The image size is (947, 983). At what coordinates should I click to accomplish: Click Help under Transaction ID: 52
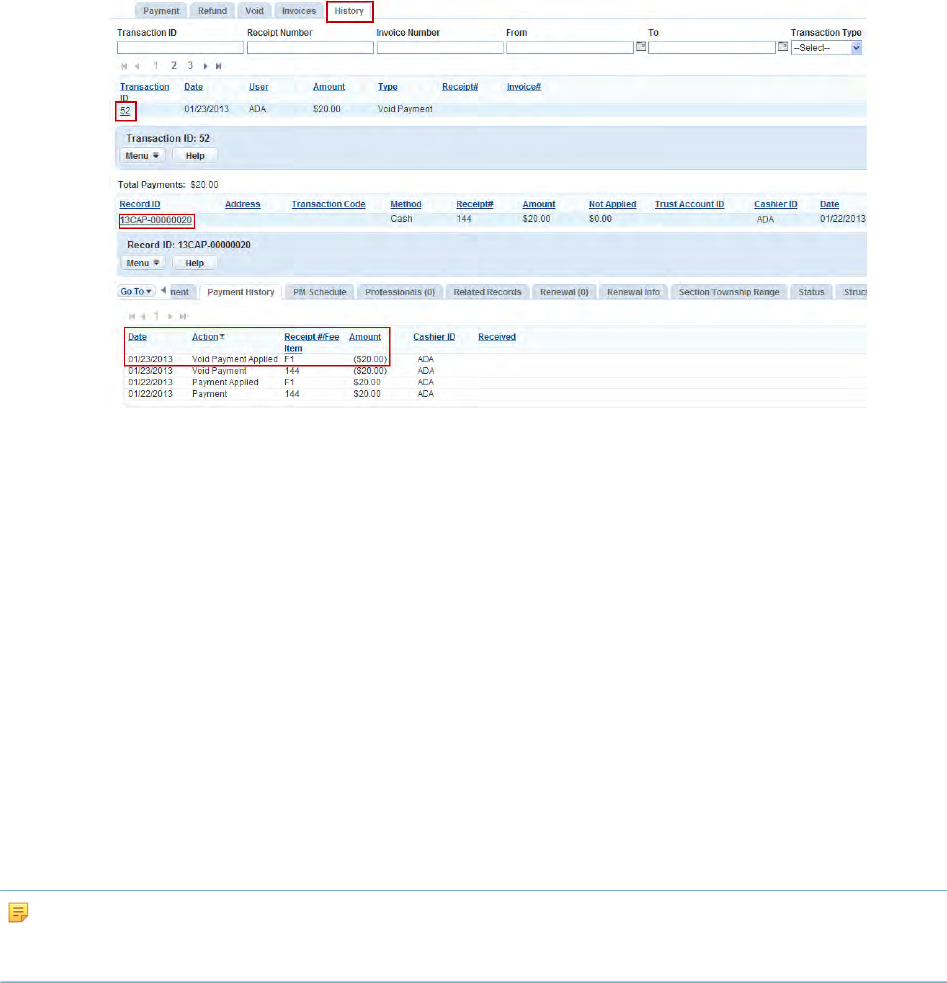click(x=195, y=155)
